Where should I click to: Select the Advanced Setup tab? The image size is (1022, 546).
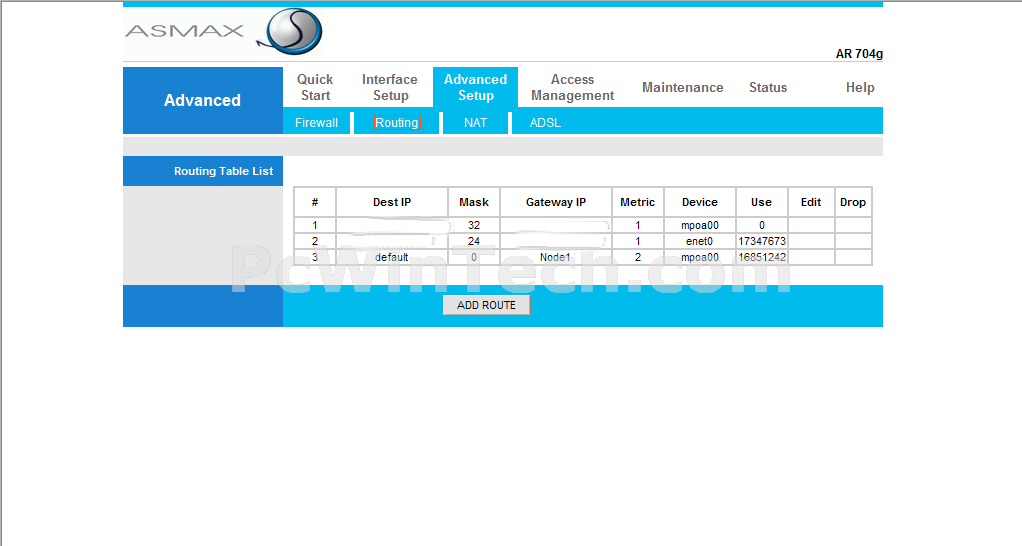(x=475, y=87)
